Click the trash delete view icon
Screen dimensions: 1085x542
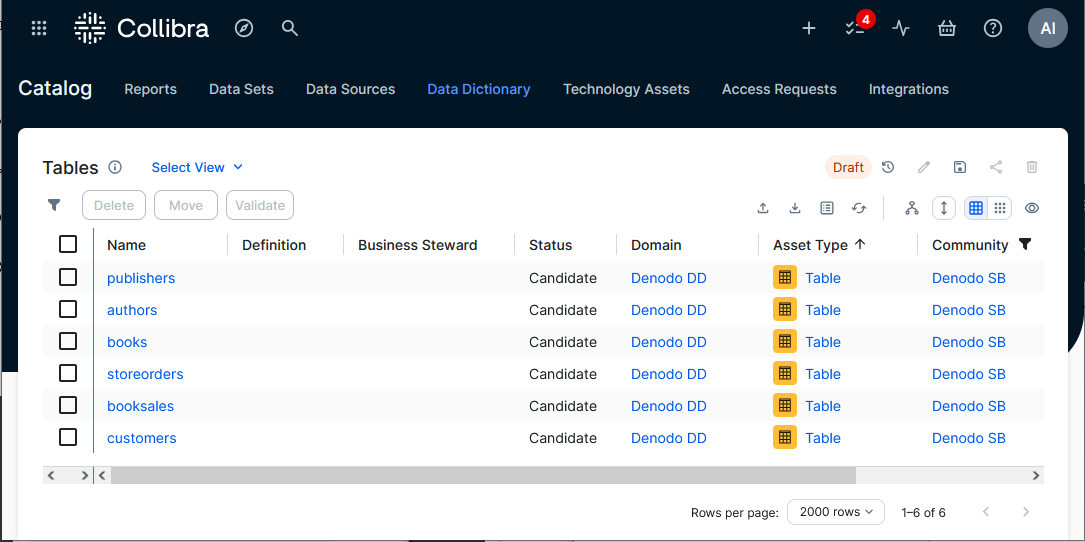1032,167
